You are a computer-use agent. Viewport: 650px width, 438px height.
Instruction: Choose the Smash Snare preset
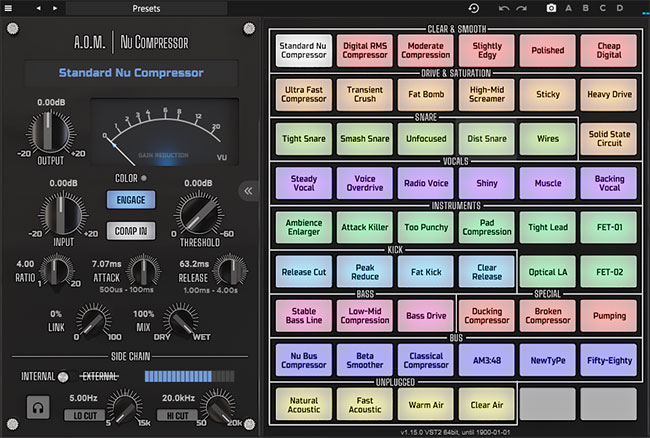click(x=365, y=139)
